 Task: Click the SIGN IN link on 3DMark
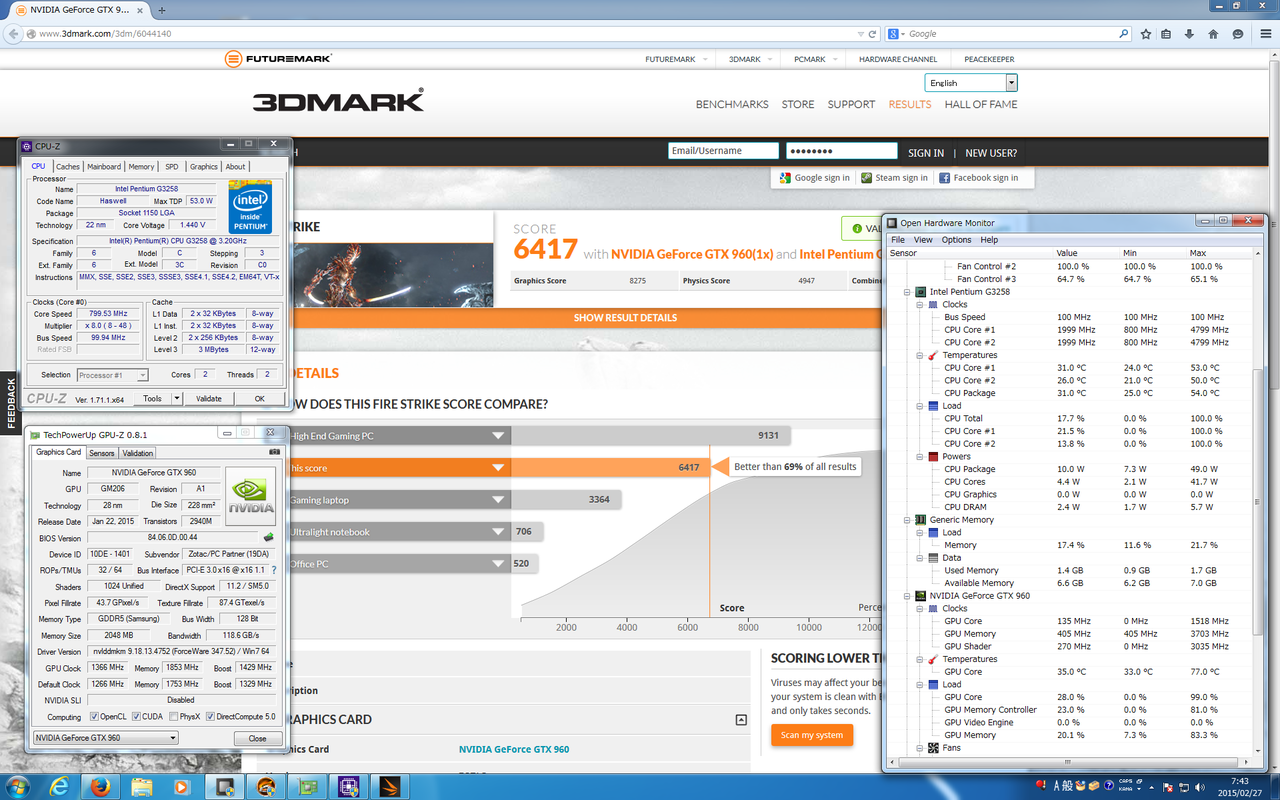click(926, 153)
